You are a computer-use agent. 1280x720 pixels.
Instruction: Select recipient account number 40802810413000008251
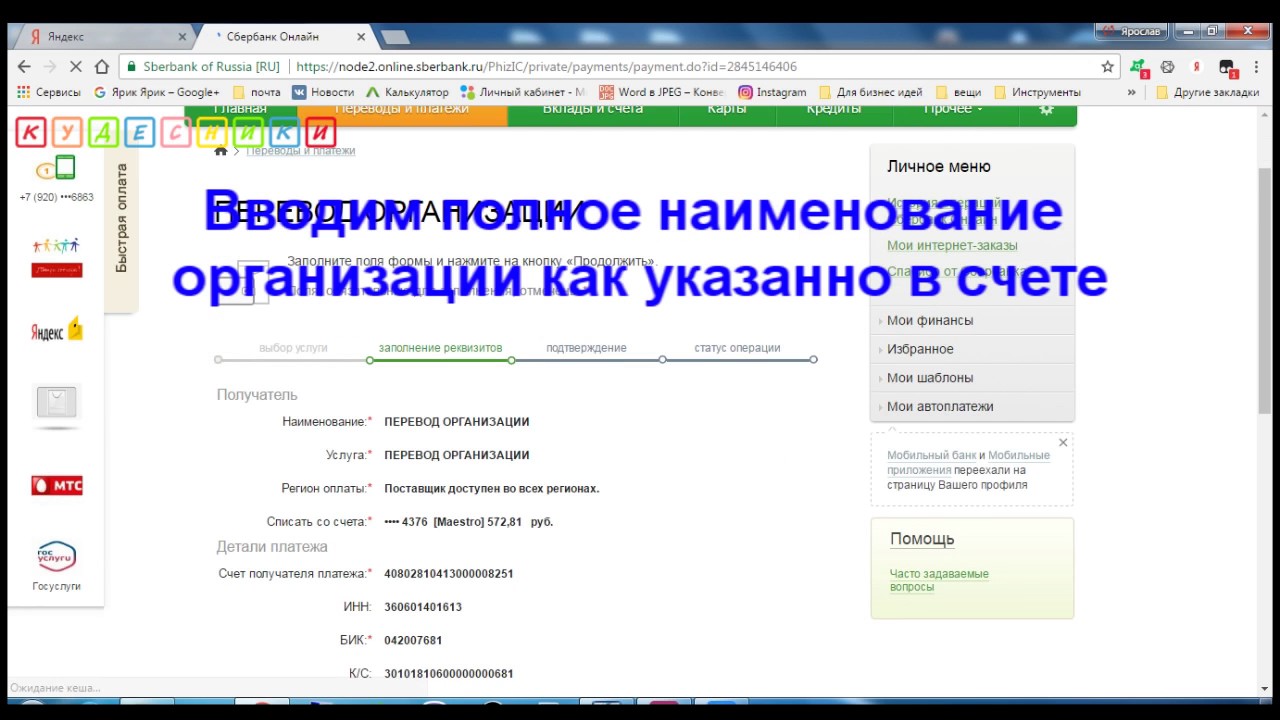tap(449, 574)
